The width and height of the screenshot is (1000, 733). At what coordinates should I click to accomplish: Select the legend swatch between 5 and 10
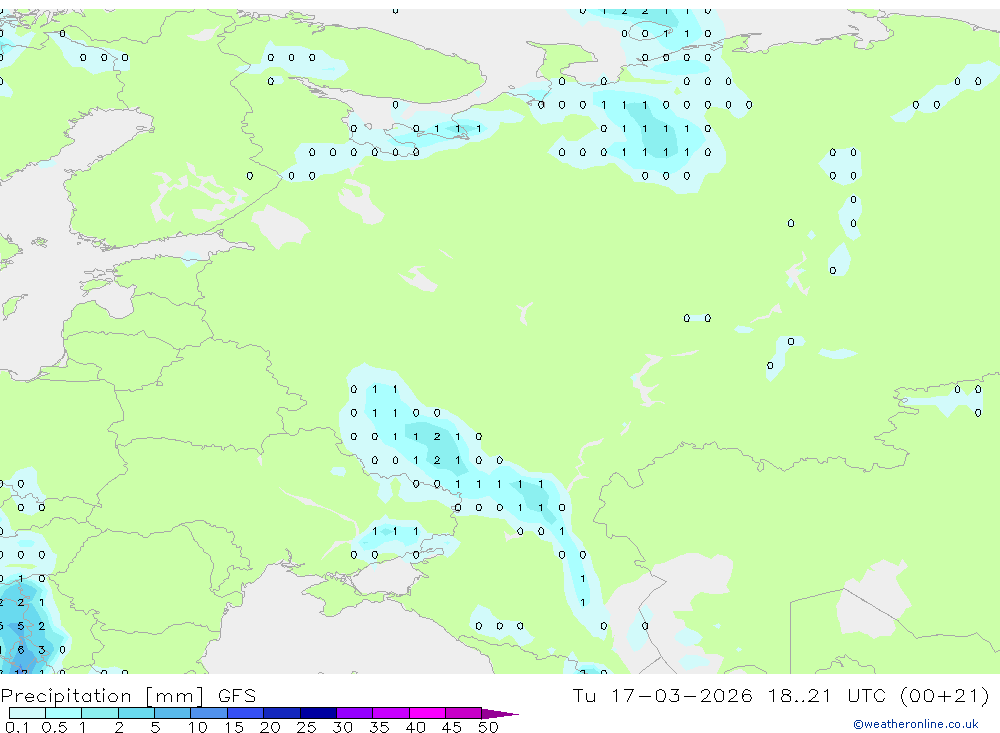(172, 713)
